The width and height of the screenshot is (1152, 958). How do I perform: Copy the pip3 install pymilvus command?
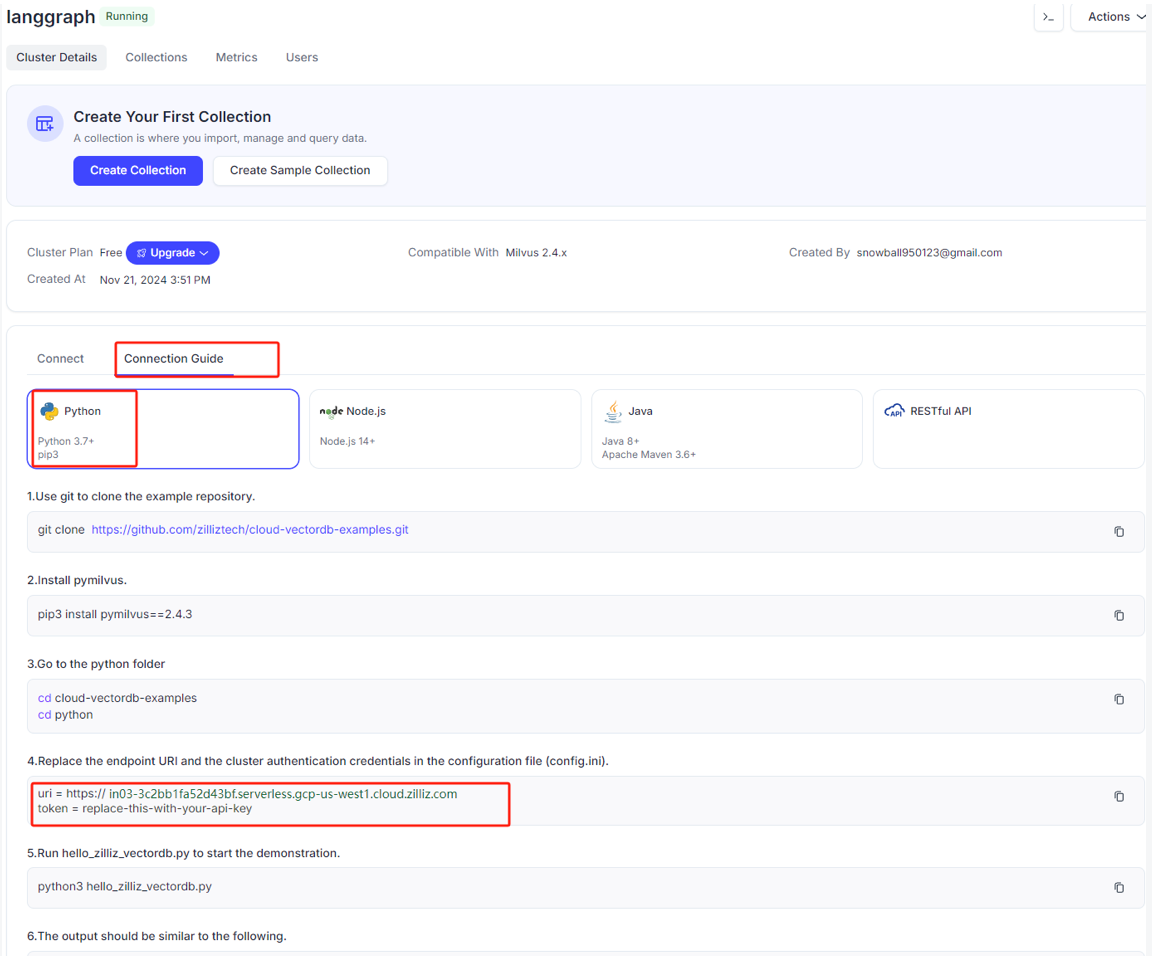point(1119,616)
